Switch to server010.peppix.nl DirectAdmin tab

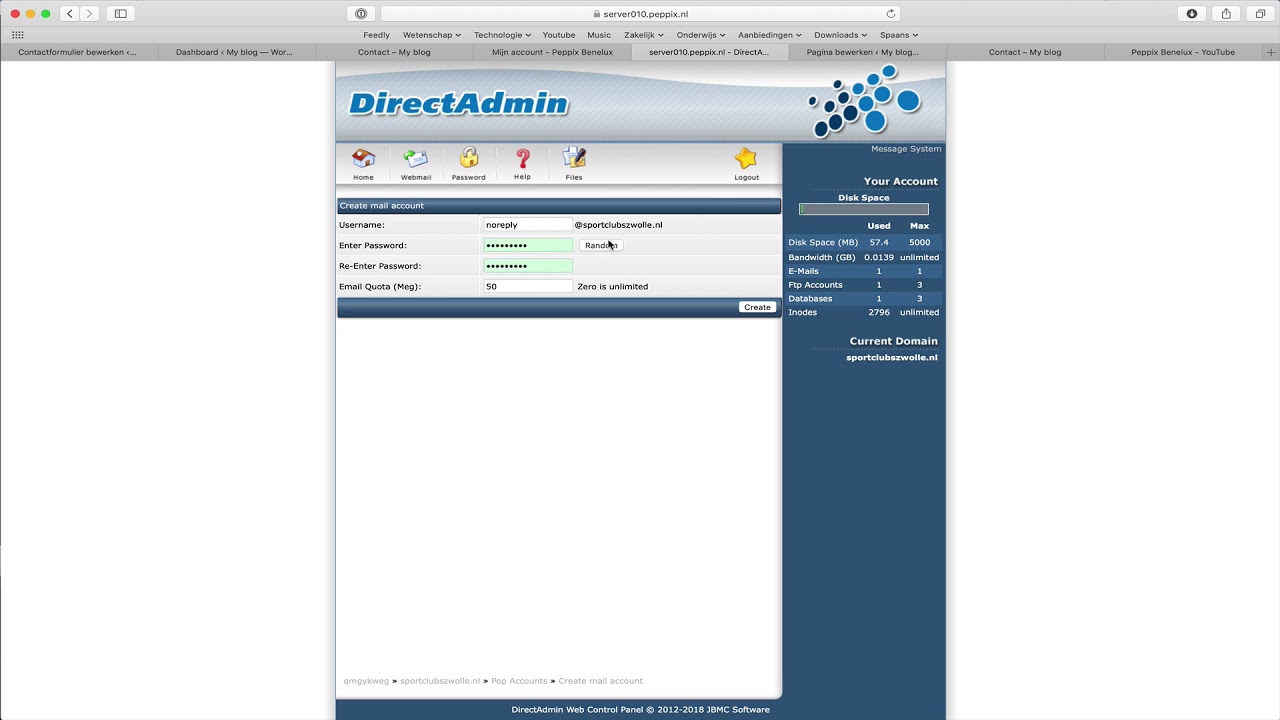point(709,52)
